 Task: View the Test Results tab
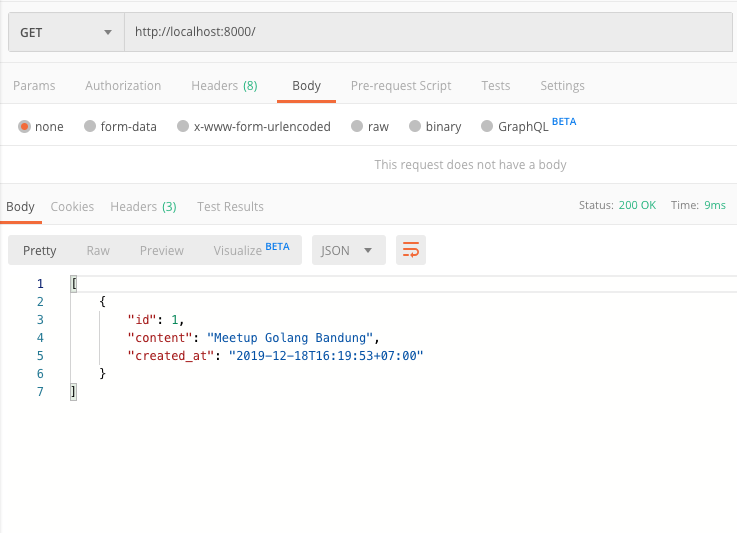point(230,207)
